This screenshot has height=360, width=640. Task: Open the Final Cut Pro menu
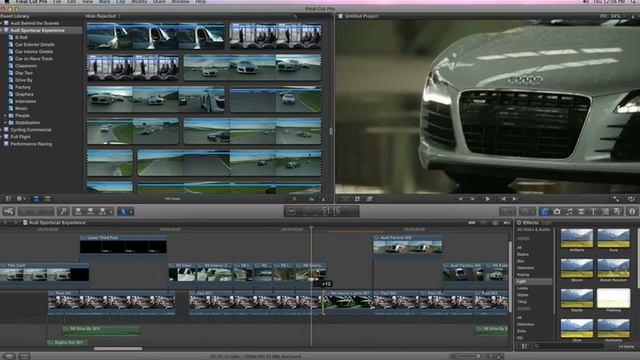(x=31, y=2)
